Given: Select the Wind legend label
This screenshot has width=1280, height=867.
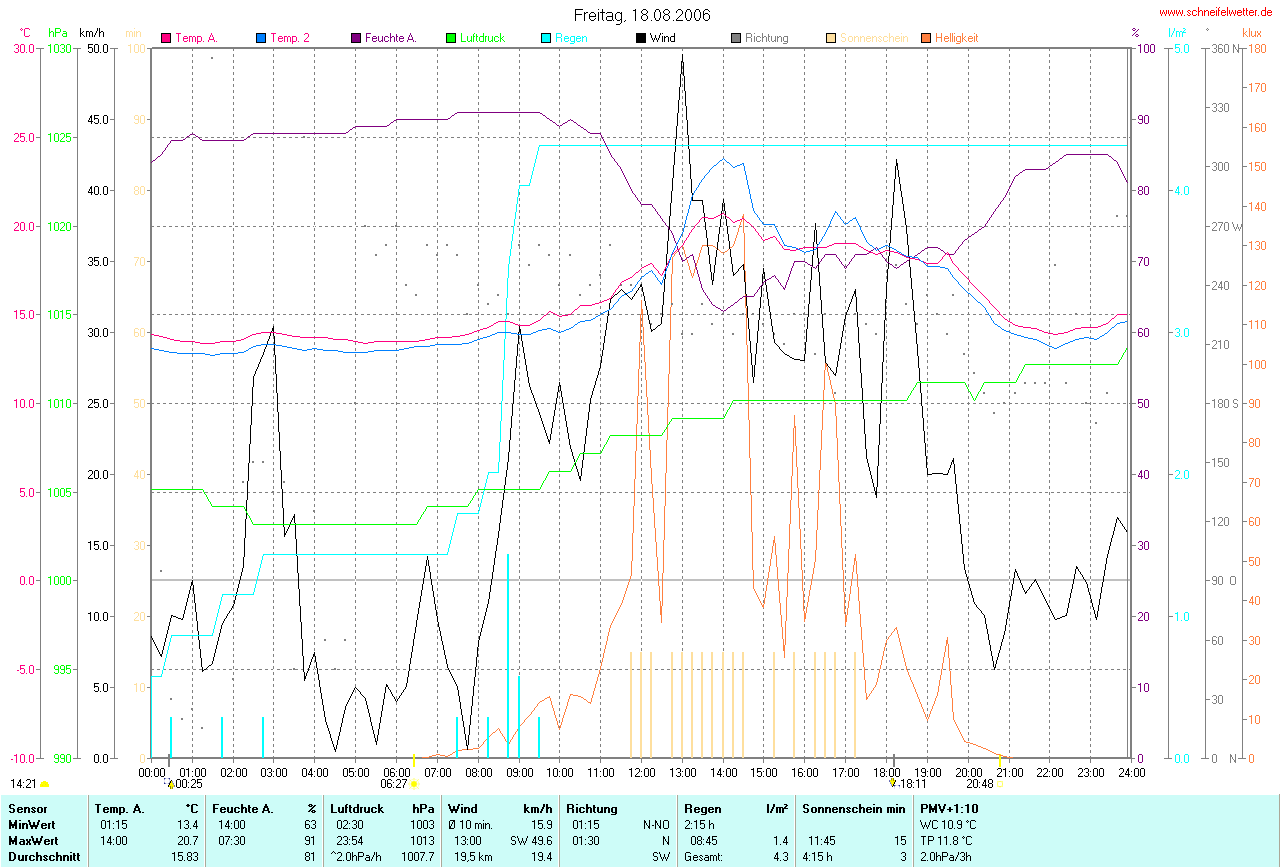Looking at the screenshot, I should click(x=663, y=38).
